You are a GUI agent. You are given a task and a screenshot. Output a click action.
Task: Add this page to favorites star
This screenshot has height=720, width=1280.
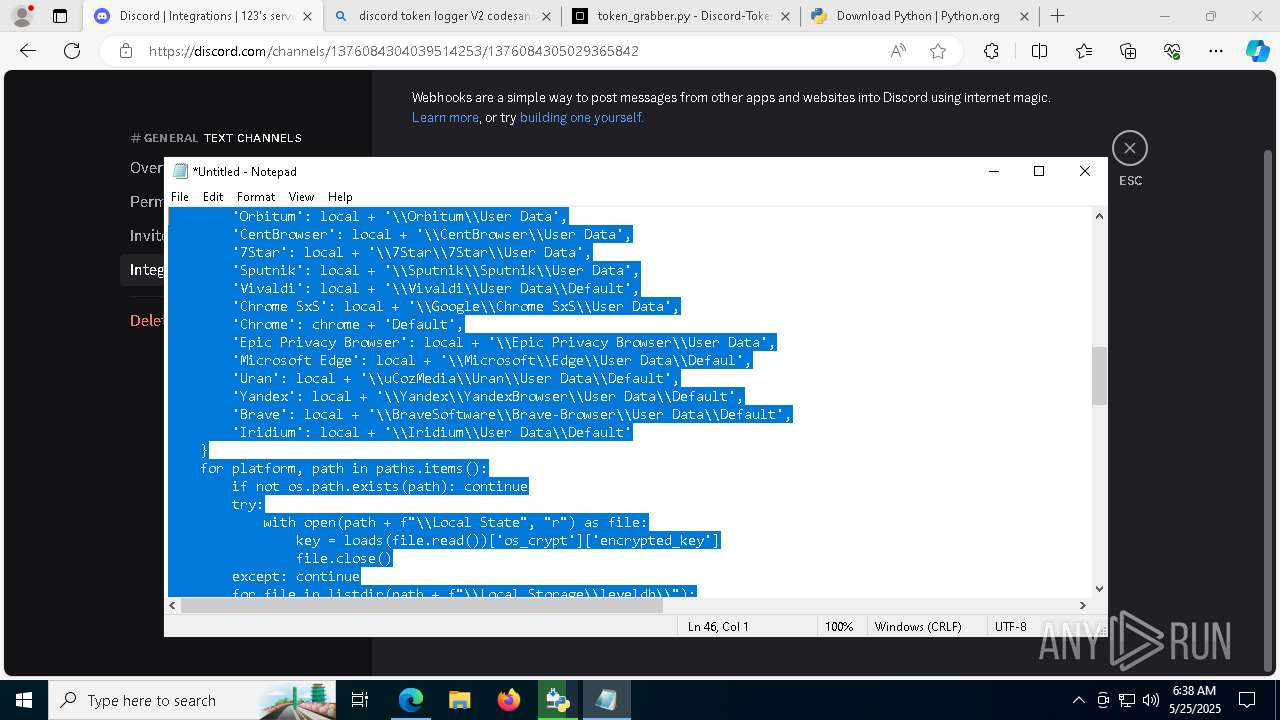[x=938, y=51]
